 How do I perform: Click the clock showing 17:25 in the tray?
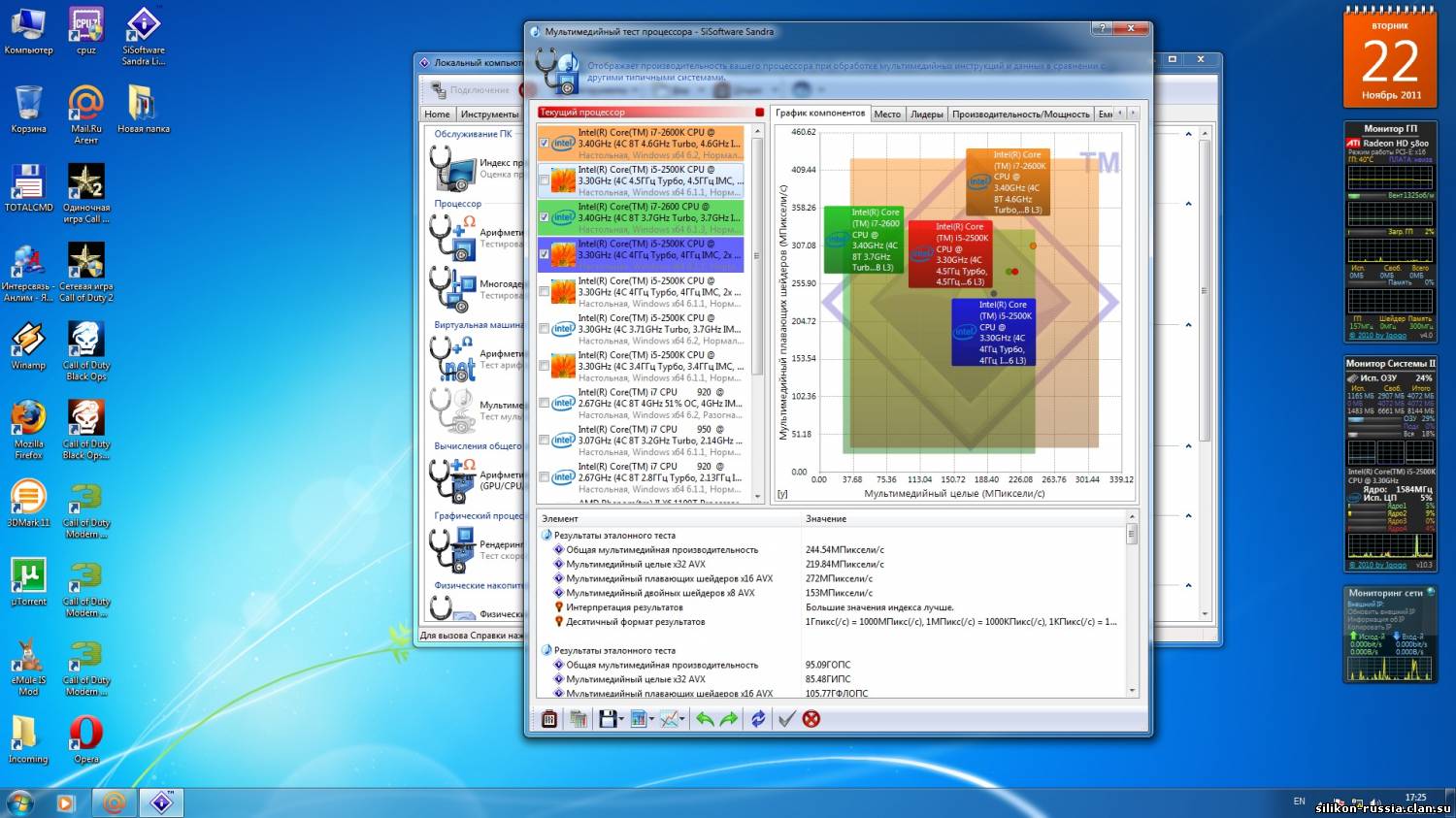click(x=1415, y=798)
